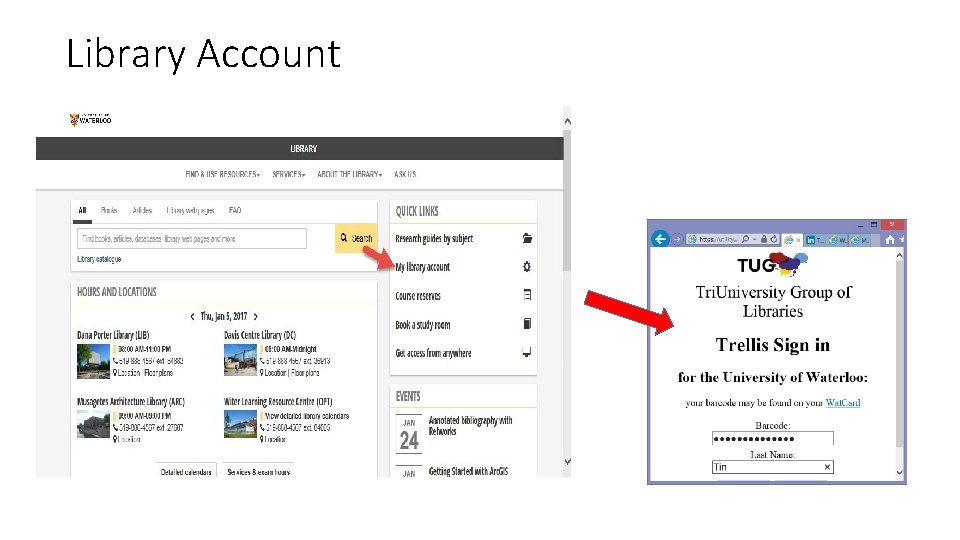Screen dimensions: 960x540
Task: Click the refresh icon in Trellis address bar
Action: coord(774,239)
